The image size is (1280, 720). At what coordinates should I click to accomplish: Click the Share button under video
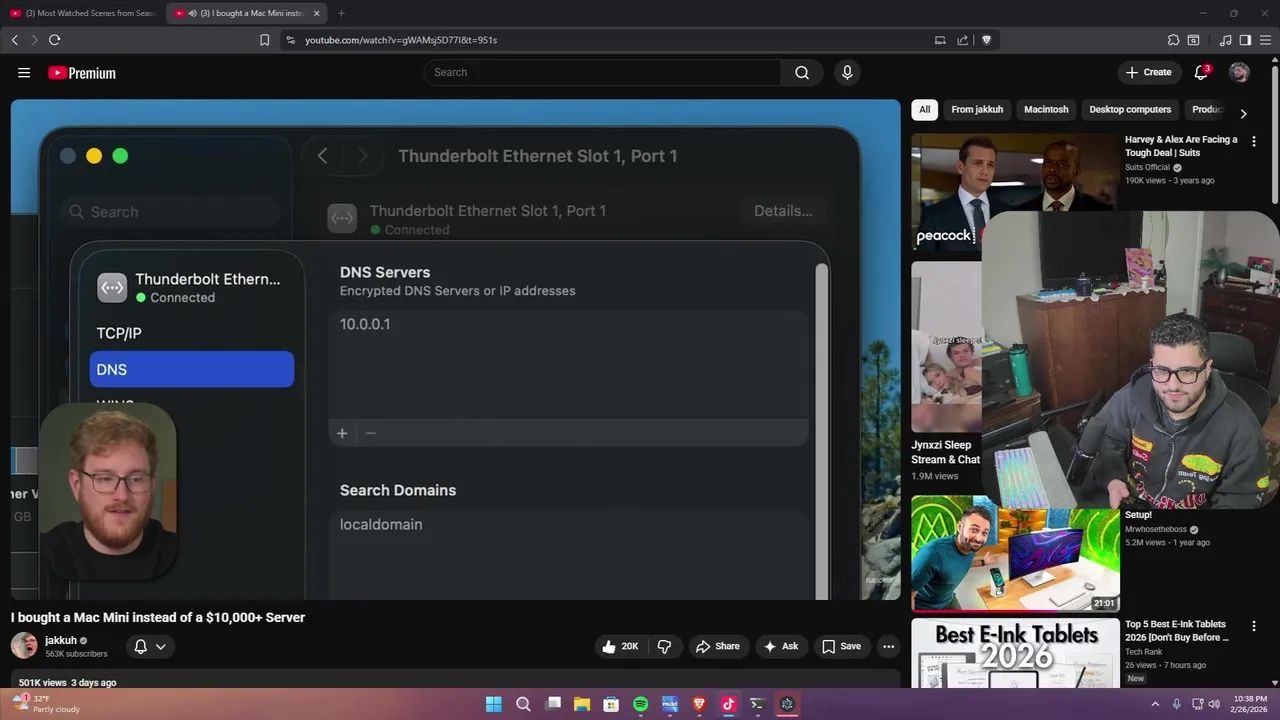click(717, 646)
